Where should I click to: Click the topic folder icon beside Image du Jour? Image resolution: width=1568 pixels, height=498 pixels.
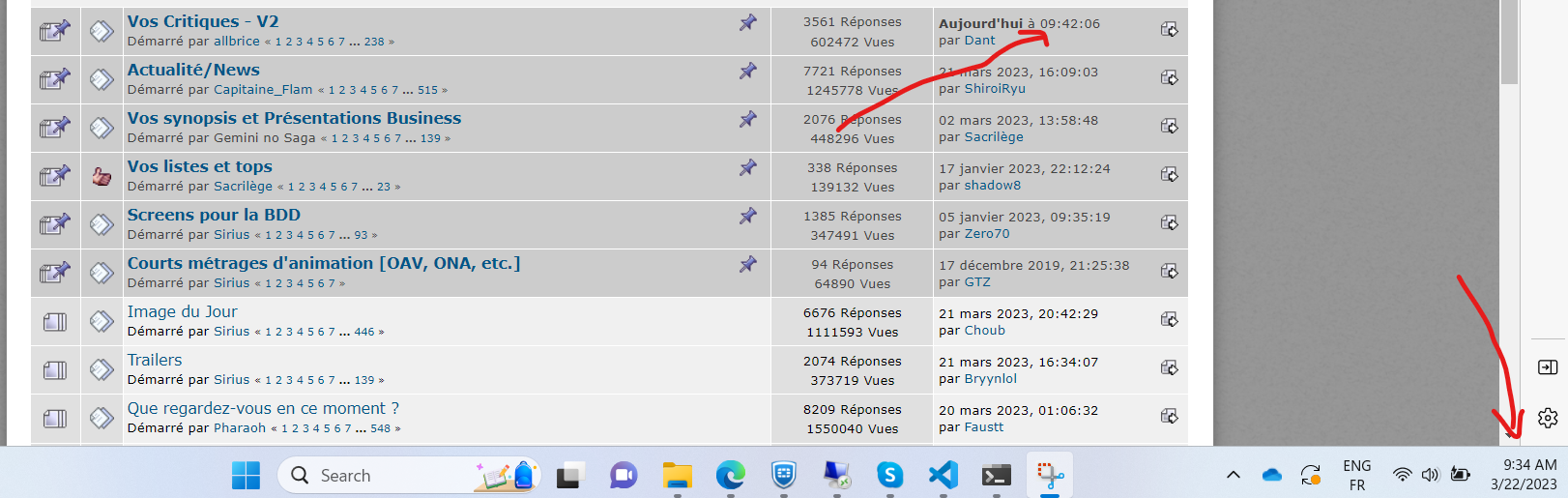pyautogui.click(x=55, y=321)
